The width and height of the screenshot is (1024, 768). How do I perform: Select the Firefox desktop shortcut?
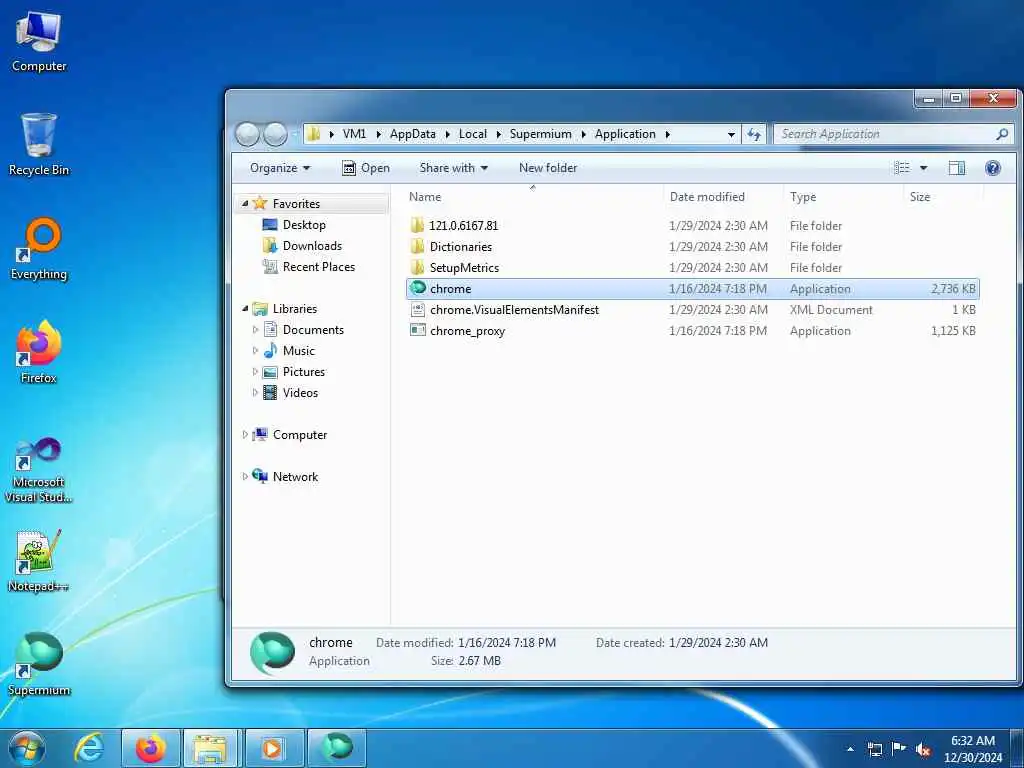[39, 352]
